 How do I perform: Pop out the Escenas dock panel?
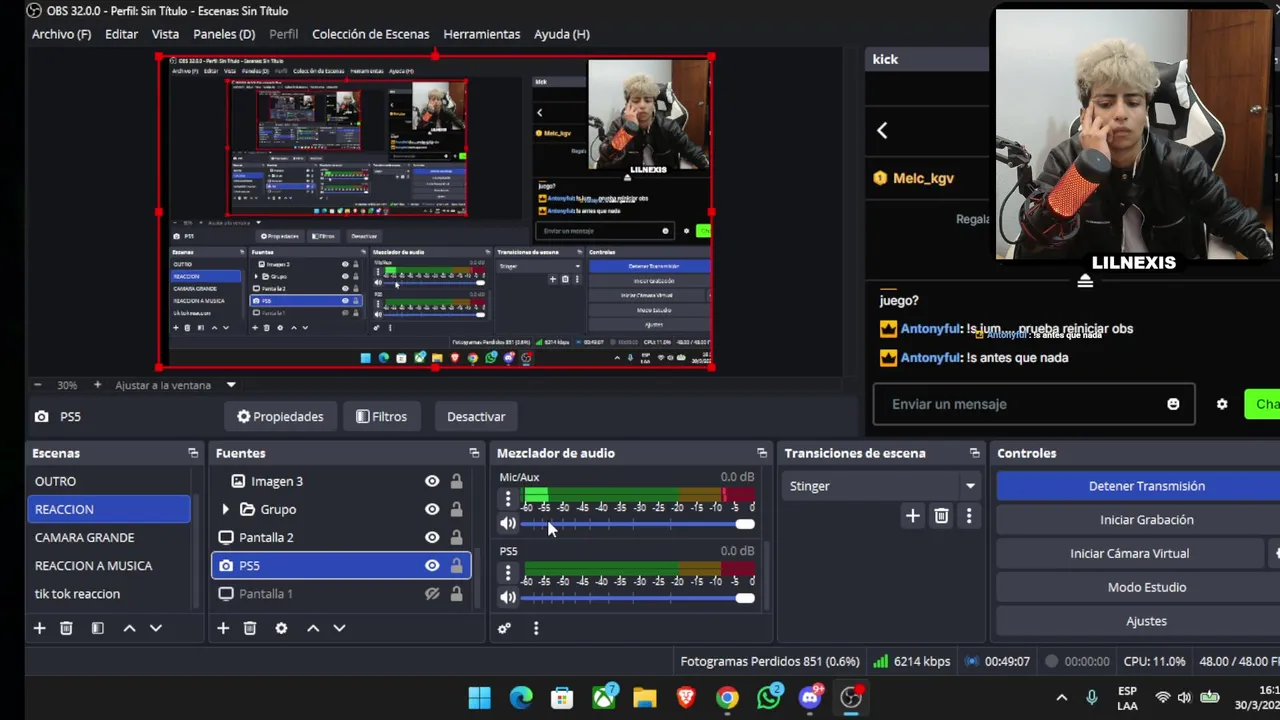pyautogui.click(x=193, y=453)
